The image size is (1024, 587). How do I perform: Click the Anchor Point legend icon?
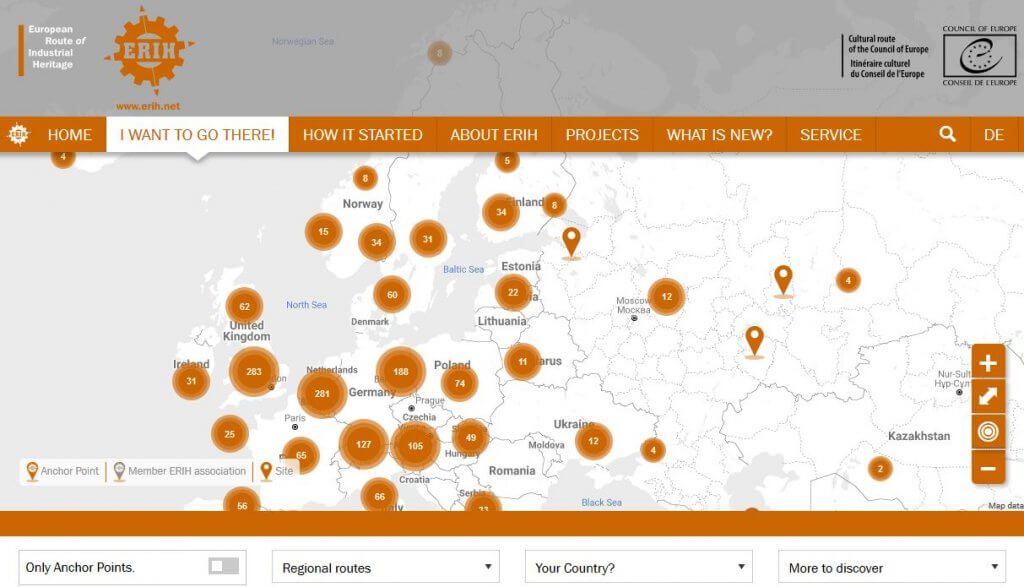(31, 471)
